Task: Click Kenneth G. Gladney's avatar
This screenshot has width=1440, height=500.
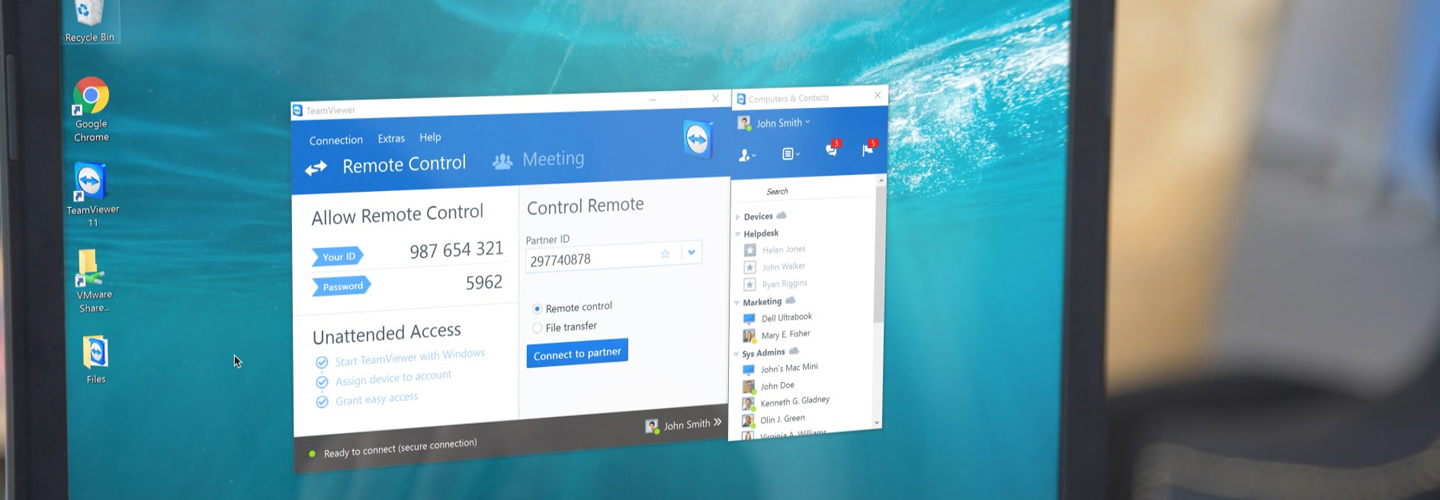Action: 748,404
